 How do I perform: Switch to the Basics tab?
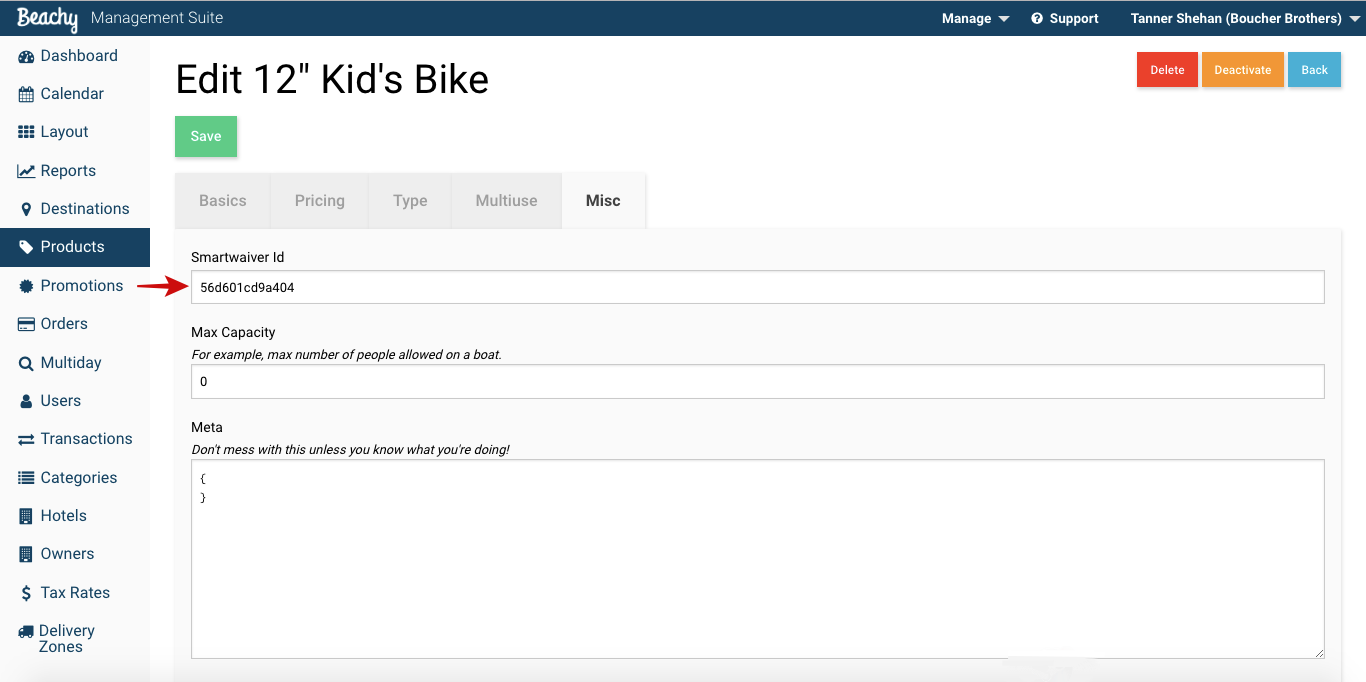pyautogui.click(x=222, y=201)
